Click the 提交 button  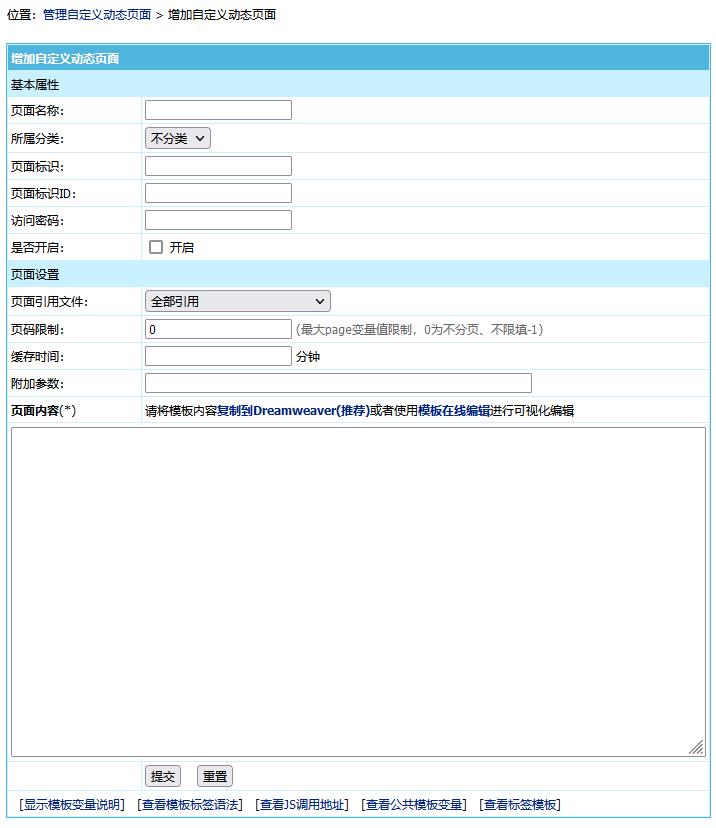click(x=163, y=776)
